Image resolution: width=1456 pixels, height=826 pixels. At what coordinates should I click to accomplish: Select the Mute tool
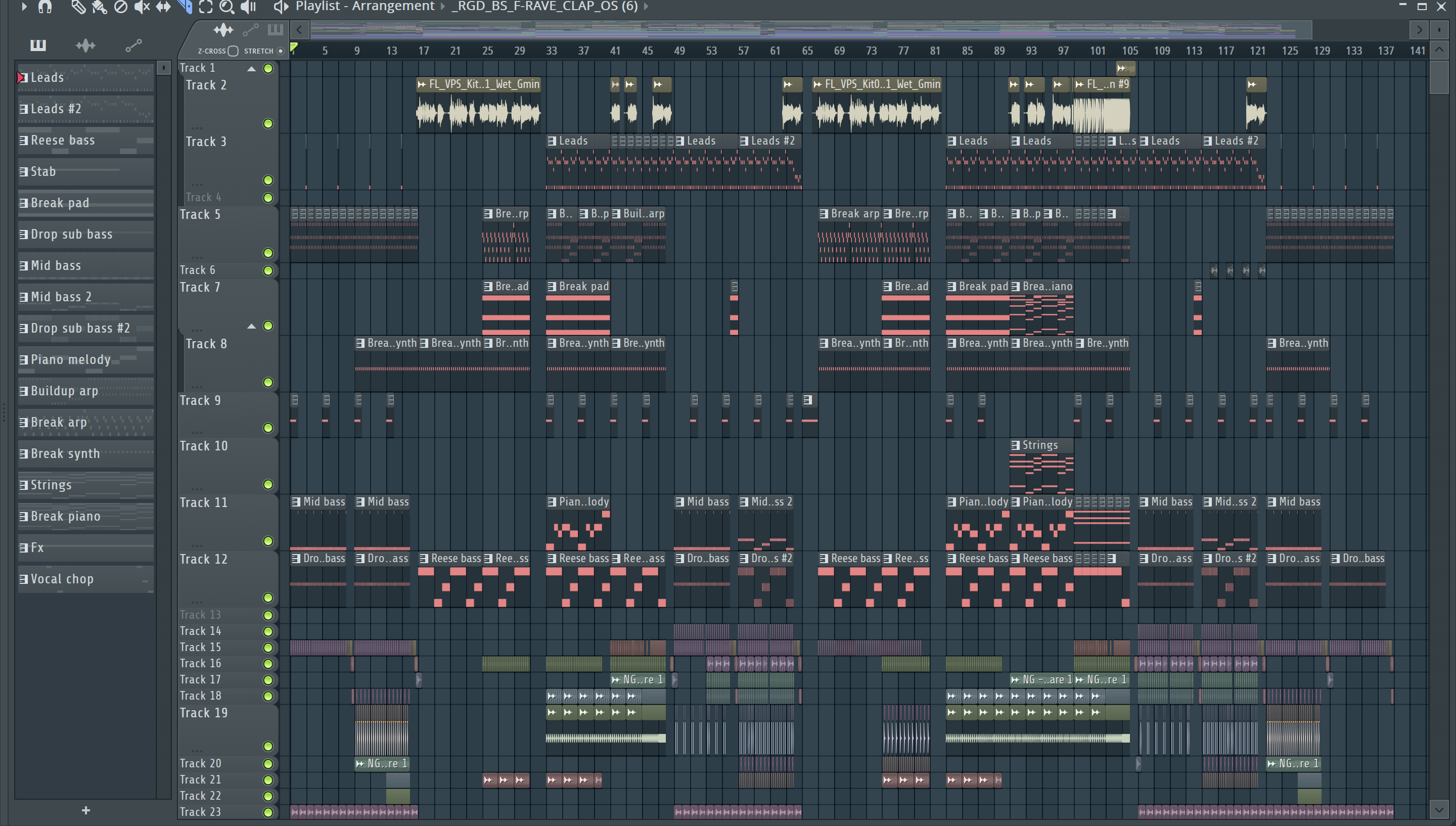pyautogui.click(x=142, y=6)
